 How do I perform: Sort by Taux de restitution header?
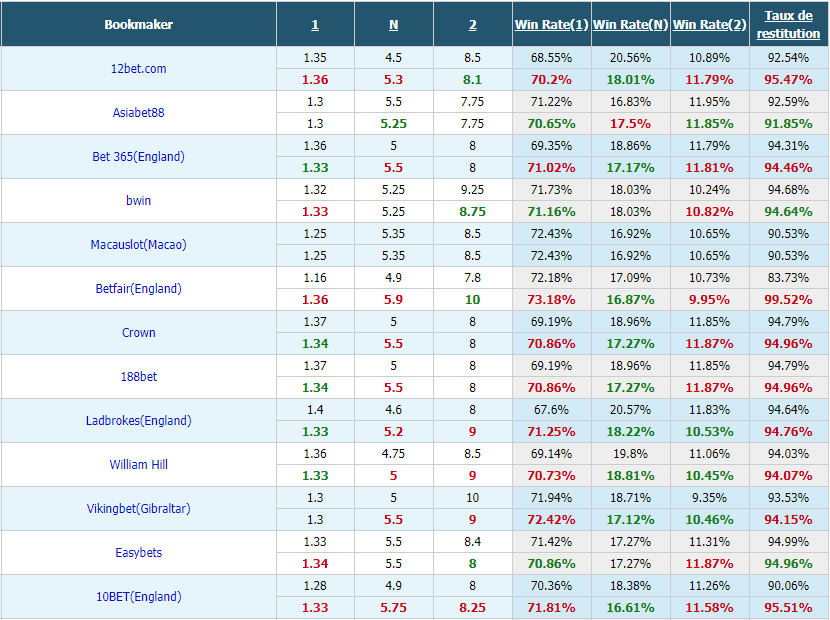789,24
